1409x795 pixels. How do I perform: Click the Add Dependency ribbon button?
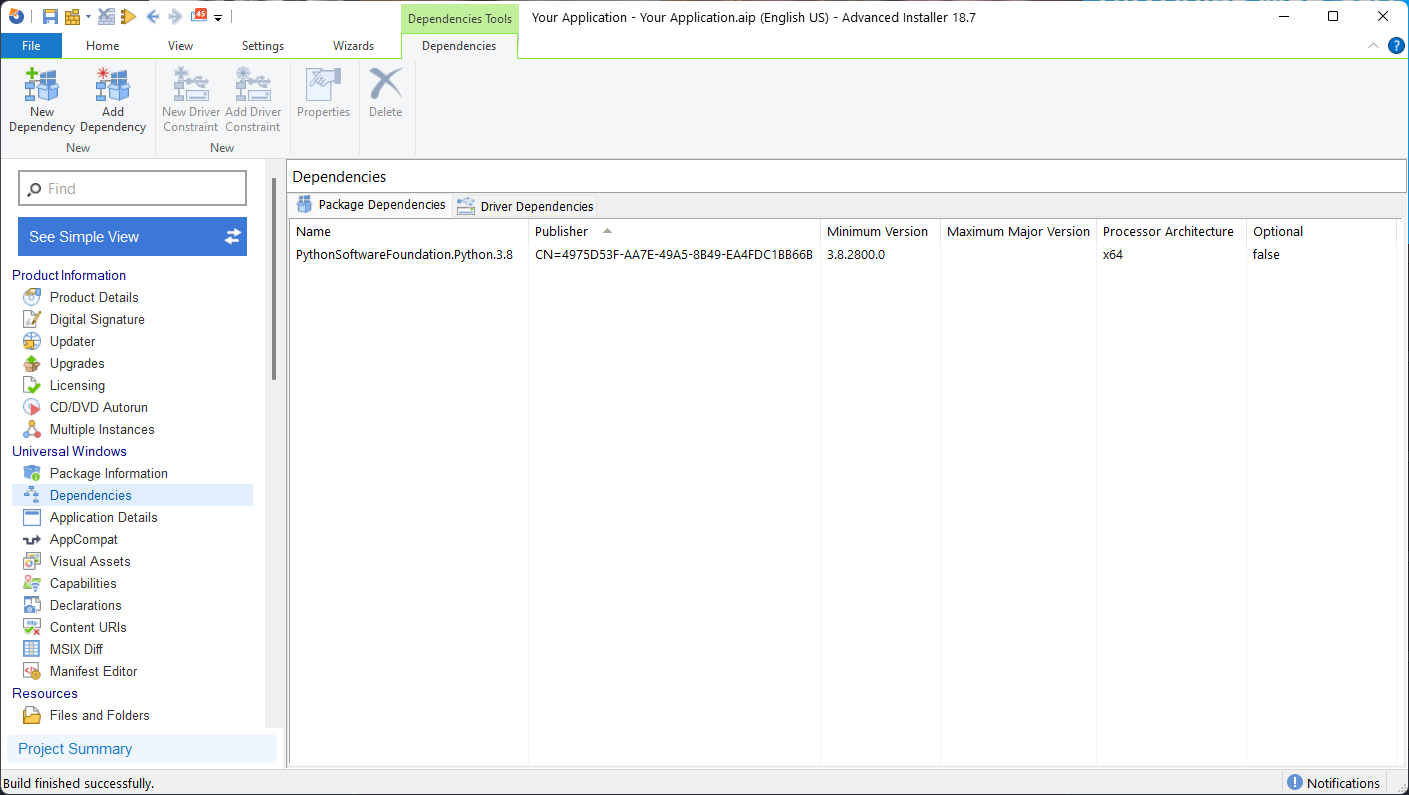click(113, 100)
